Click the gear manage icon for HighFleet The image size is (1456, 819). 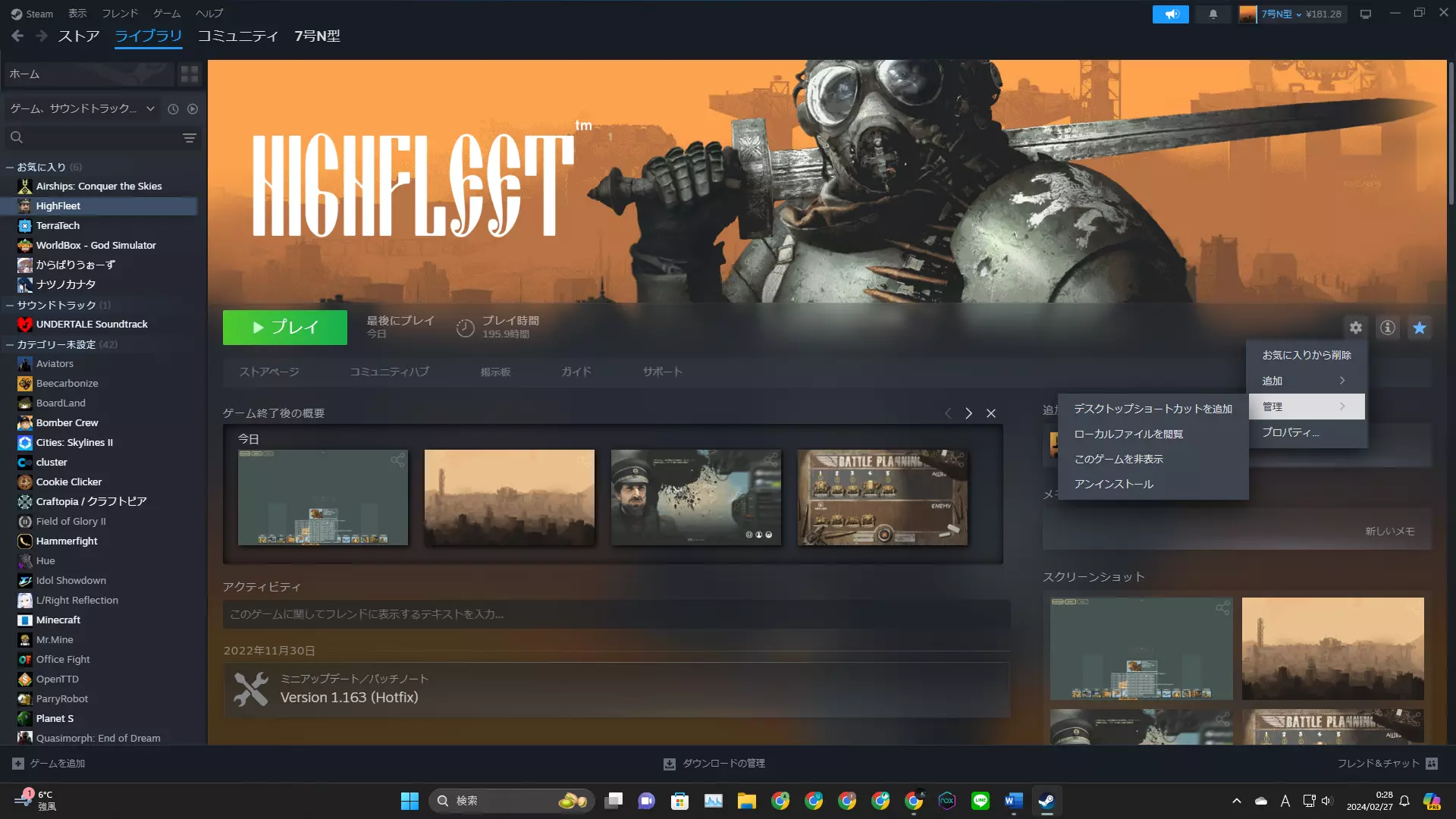pyautogui.click(x=1355, y=328)
